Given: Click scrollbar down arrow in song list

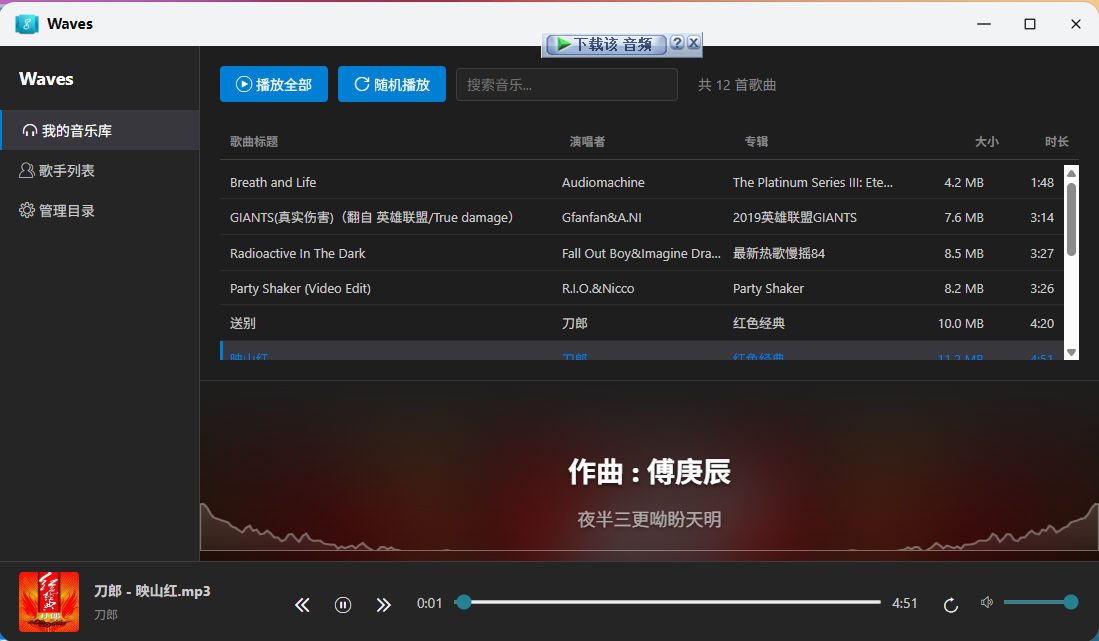Looking at the screenshot, I should pos(1071,352).
